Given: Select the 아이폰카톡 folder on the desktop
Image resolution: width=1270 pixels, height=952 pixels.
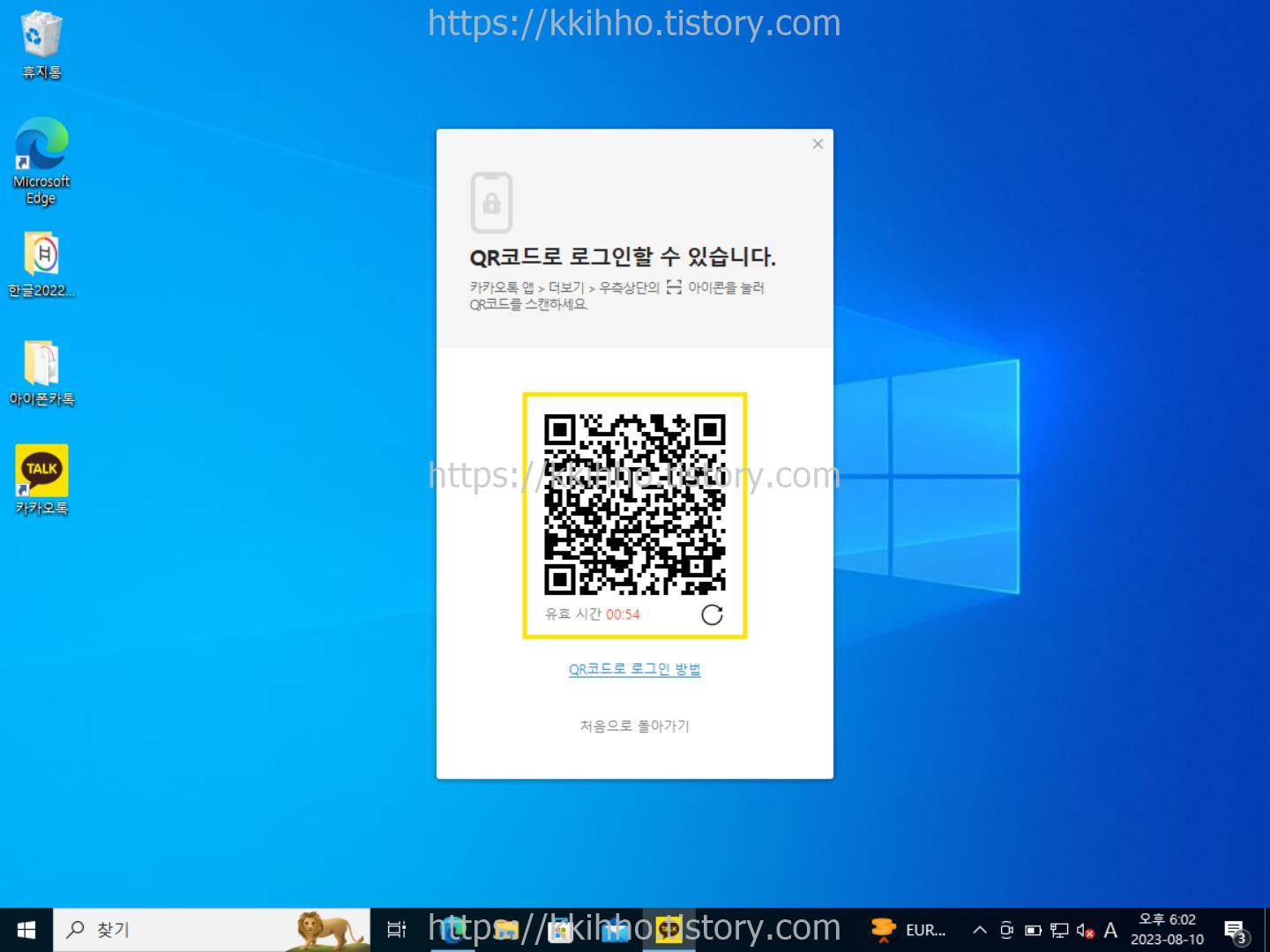Looking at the screenshot, I should 41,373.
